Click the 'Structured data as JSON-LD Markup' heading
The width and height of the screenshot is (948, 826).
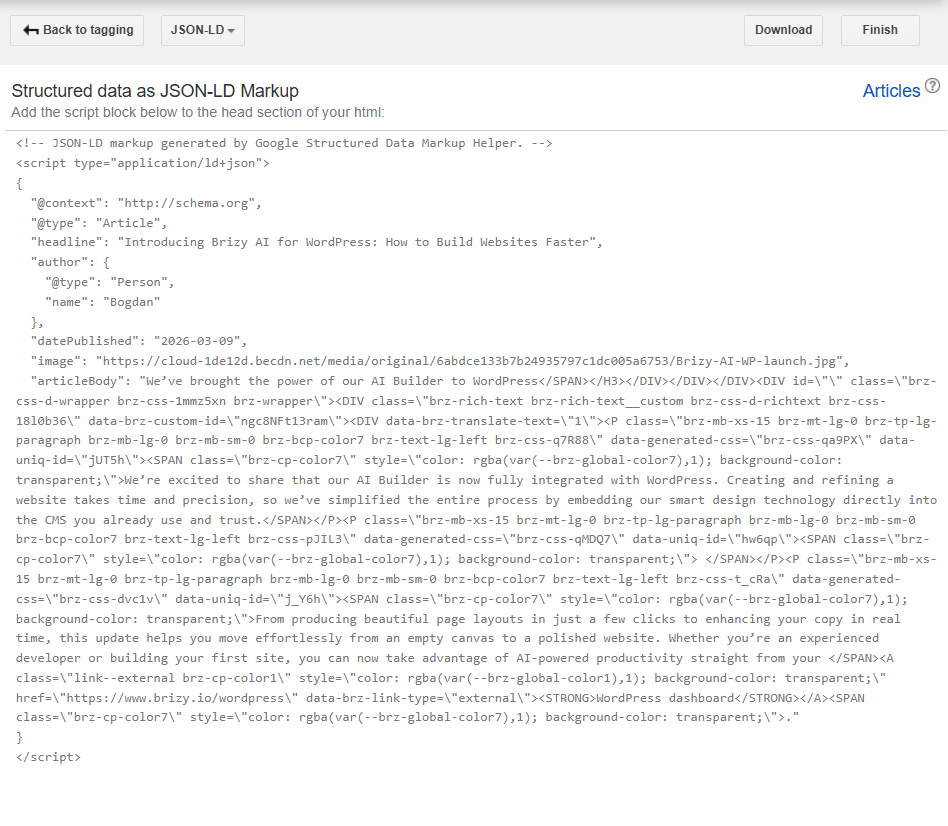click(155, 91)
